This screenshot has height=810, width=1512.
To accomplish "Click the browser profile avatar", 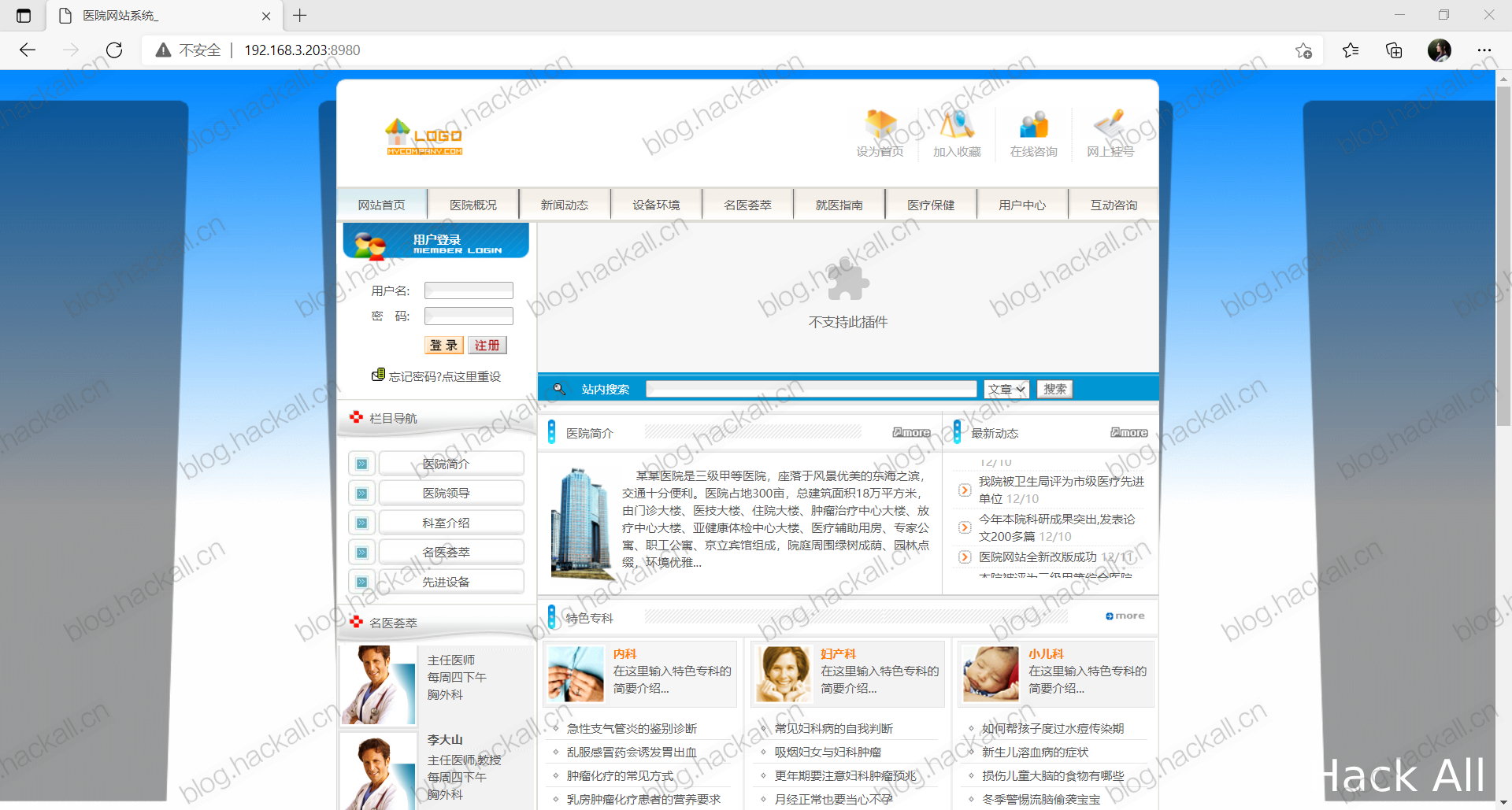I will (x=1440, y=50).
